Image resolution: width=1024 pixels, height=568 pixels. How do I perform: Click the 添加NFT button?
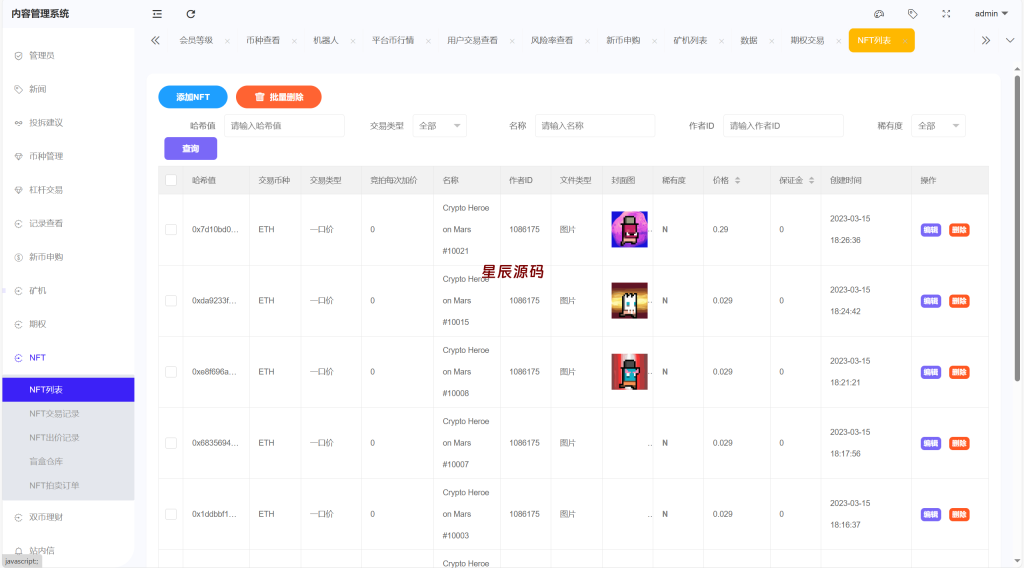click(x=193, y=97)
